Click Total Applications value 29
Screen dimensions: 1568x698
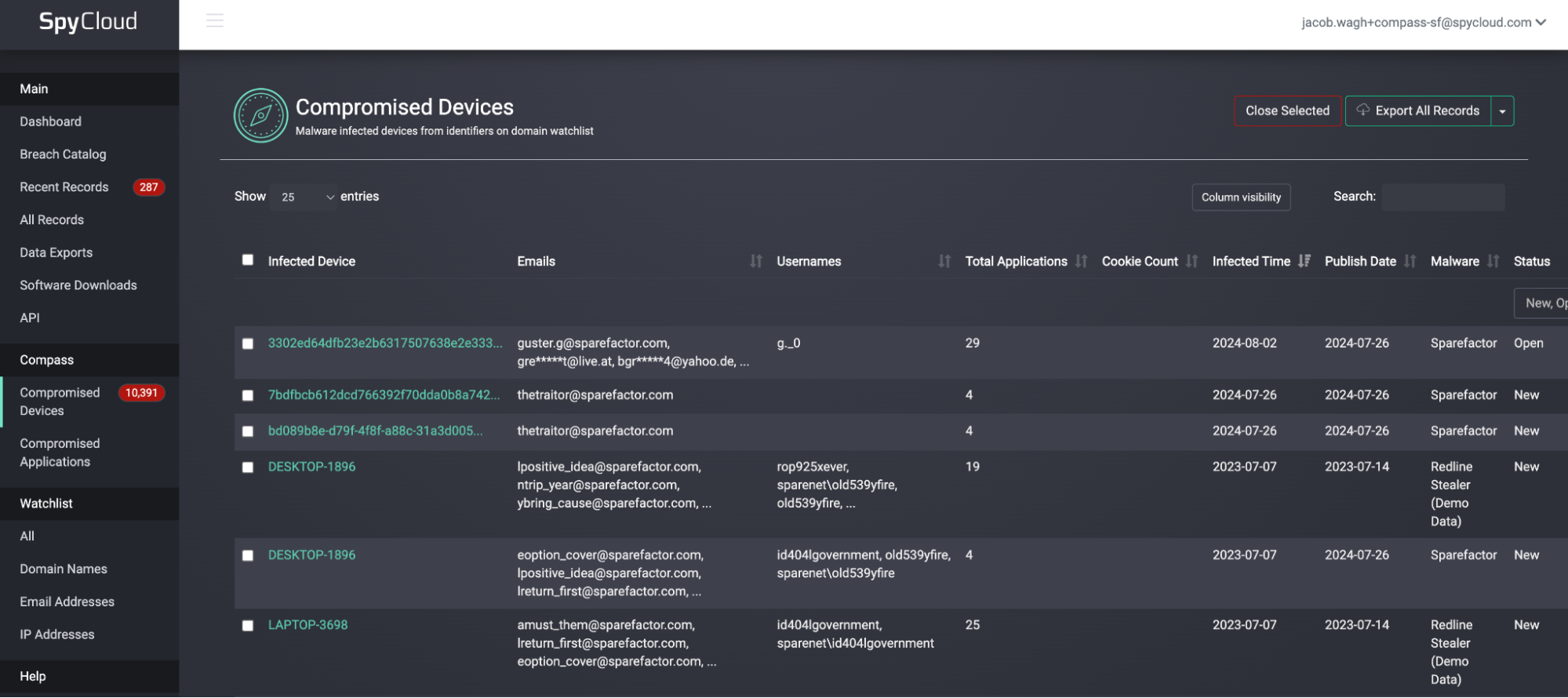972,344
